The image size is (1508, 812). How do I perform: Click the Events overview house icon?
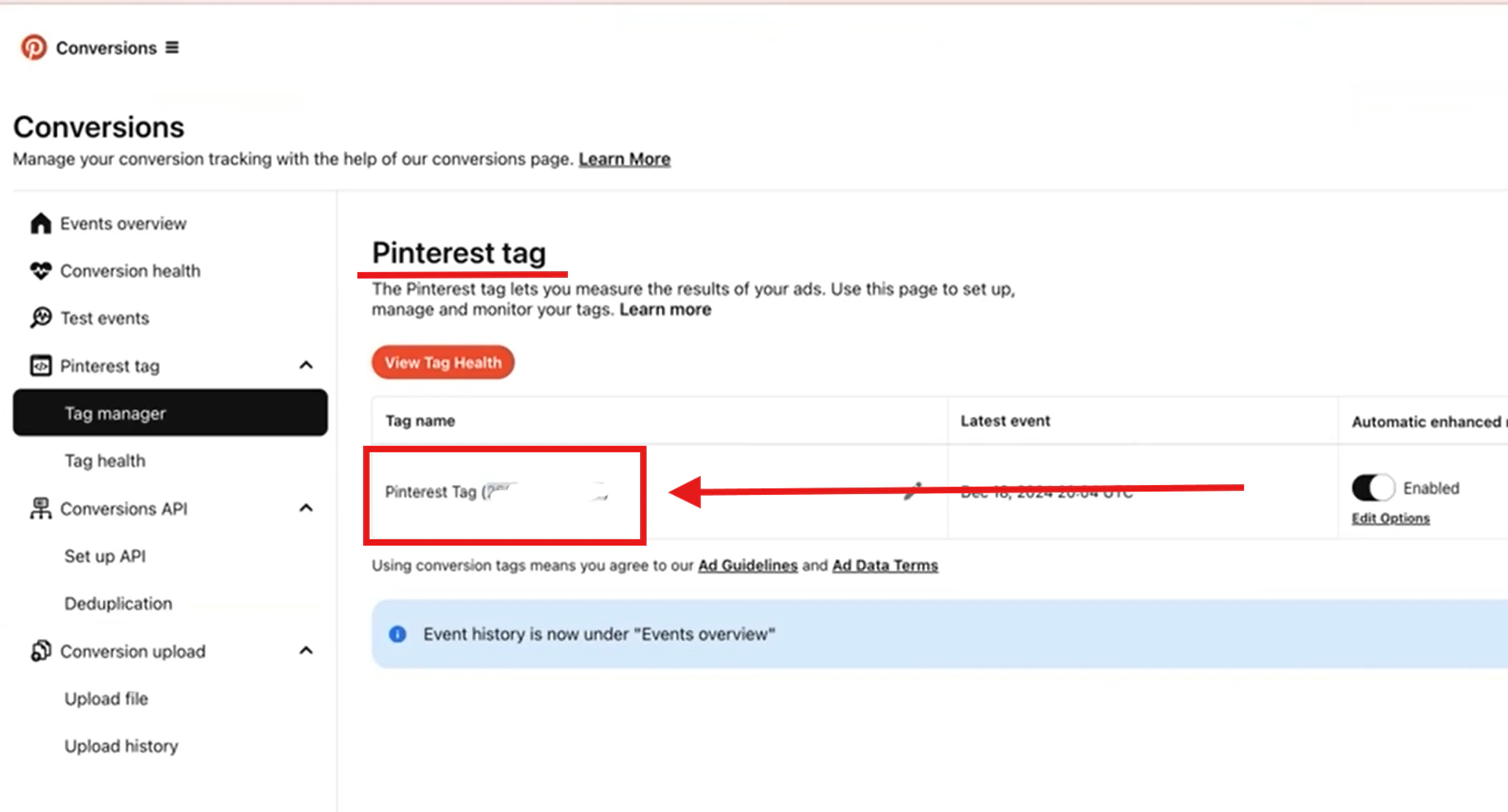[x=40, y=224]
